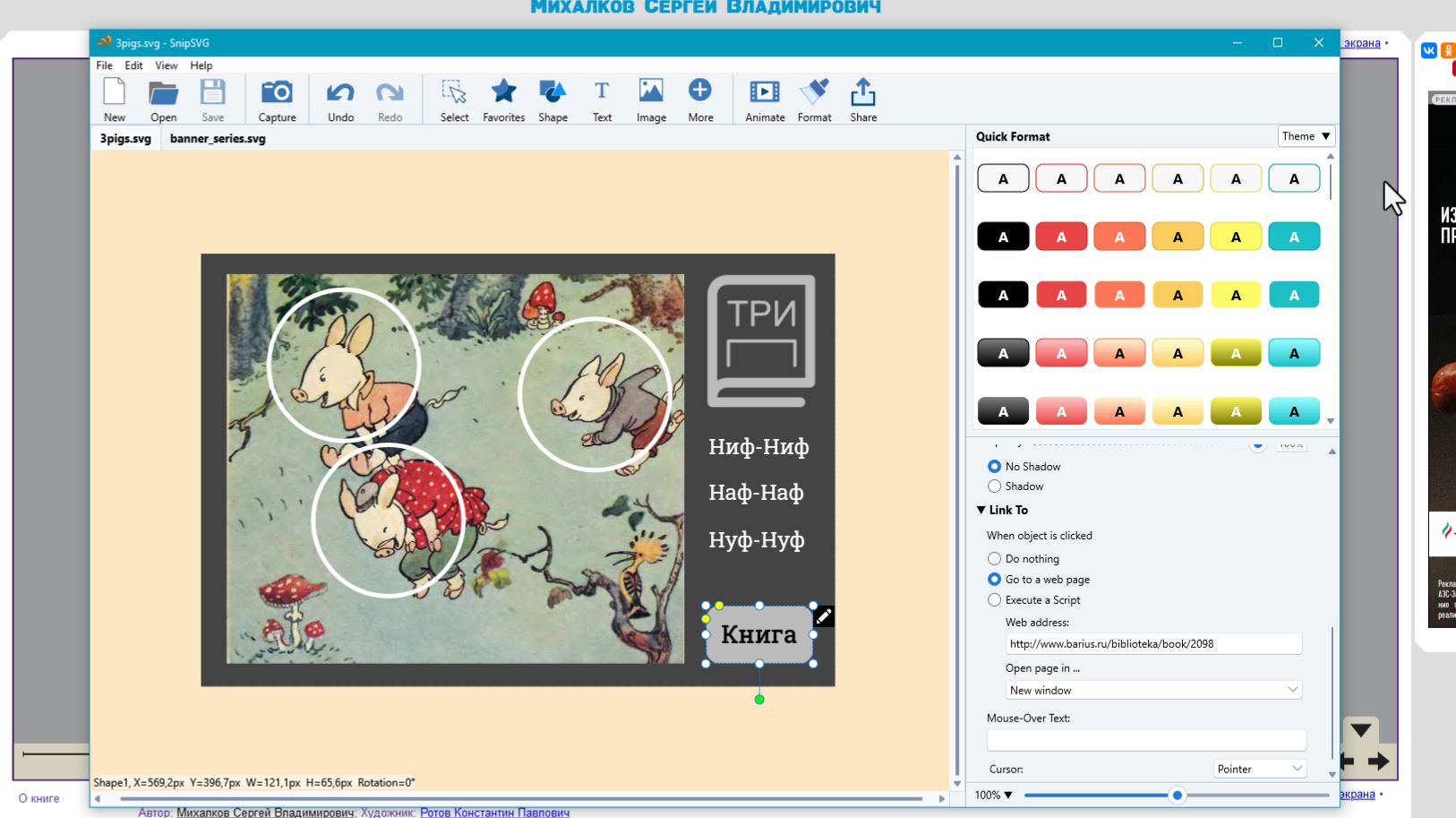Start a screen Capture with camera icon

pyautogui.click(x=277, y=99)
